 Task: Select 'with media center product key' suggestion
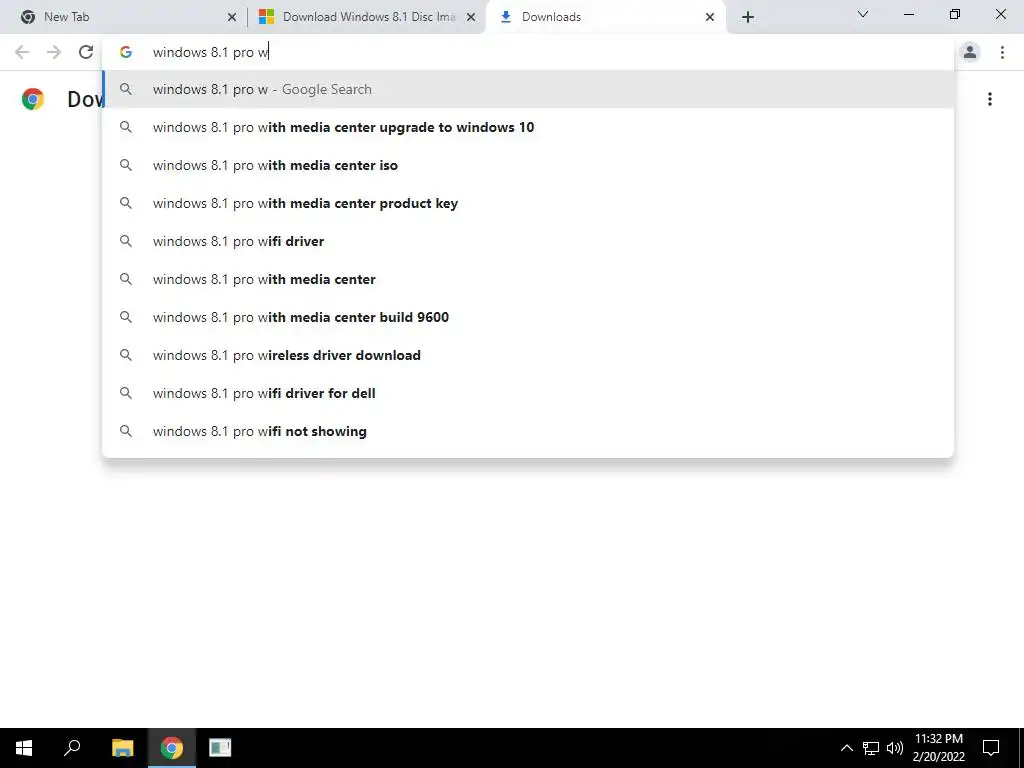(x=528, y=203)
